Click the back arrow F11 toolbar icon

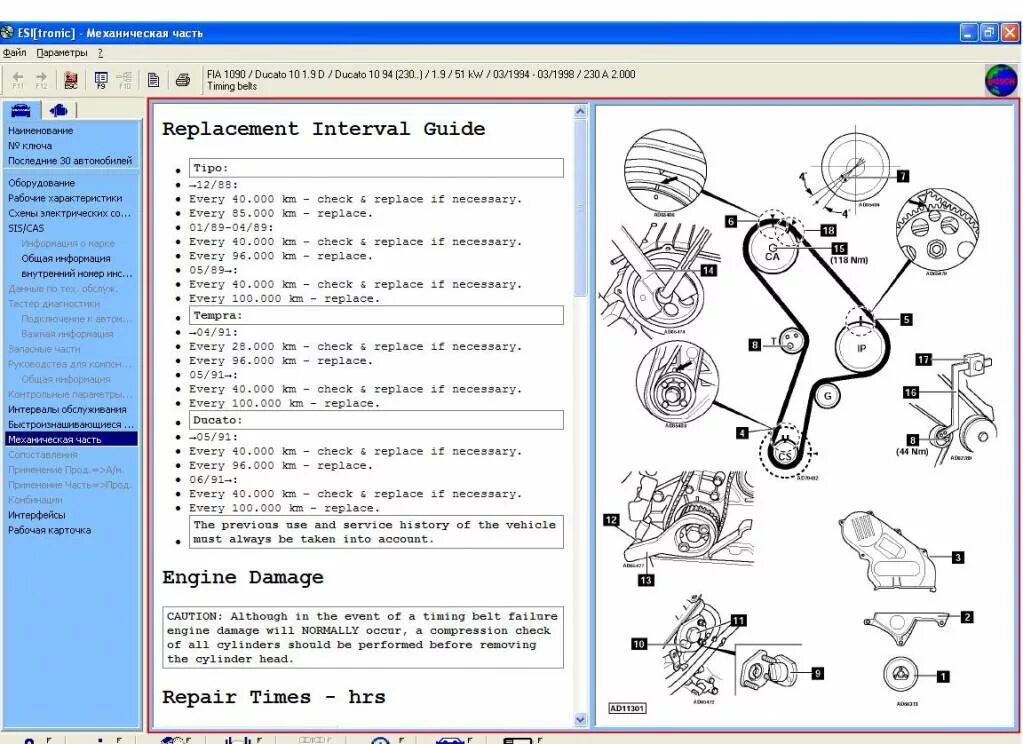click(x=18, y=80)
